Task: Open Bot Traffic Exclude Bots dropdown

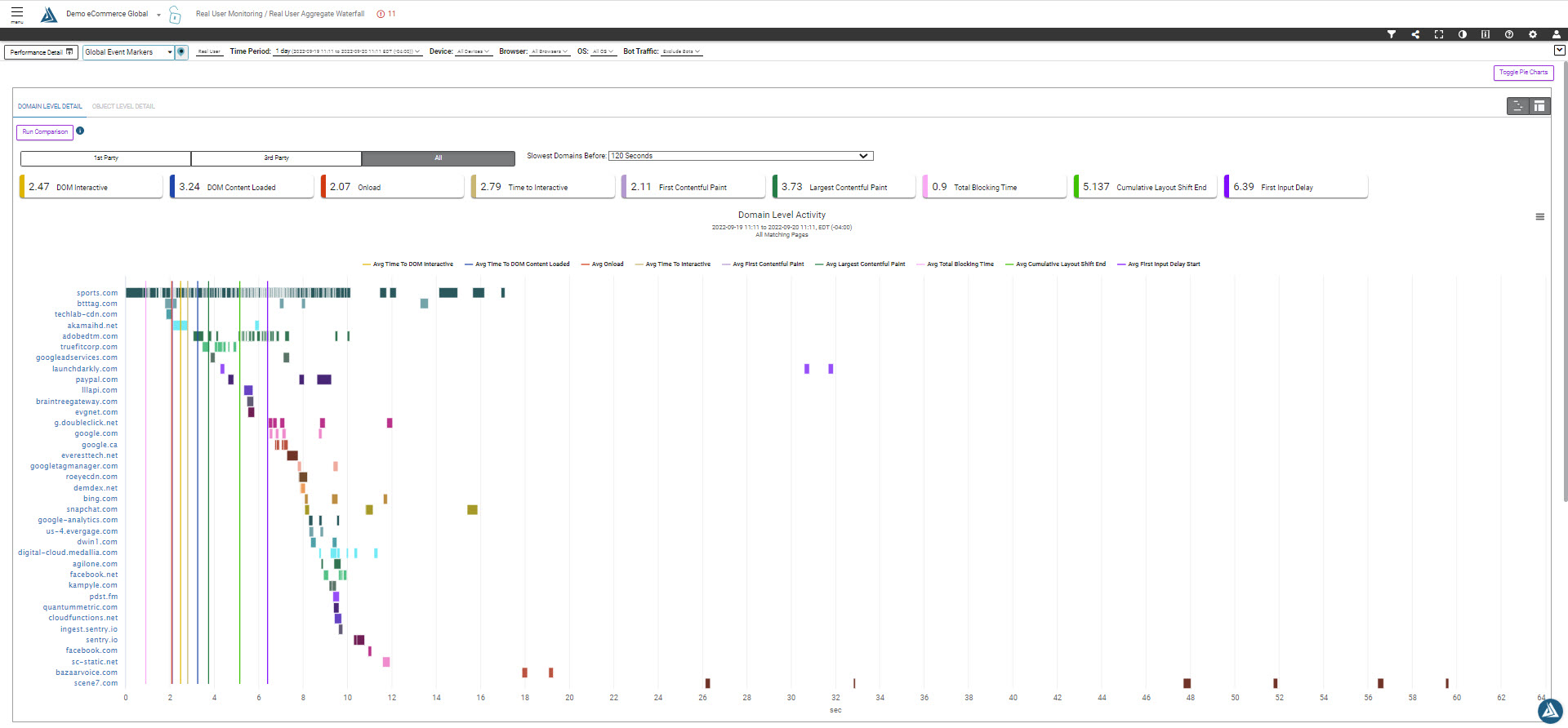Action: tap(680, 51)
